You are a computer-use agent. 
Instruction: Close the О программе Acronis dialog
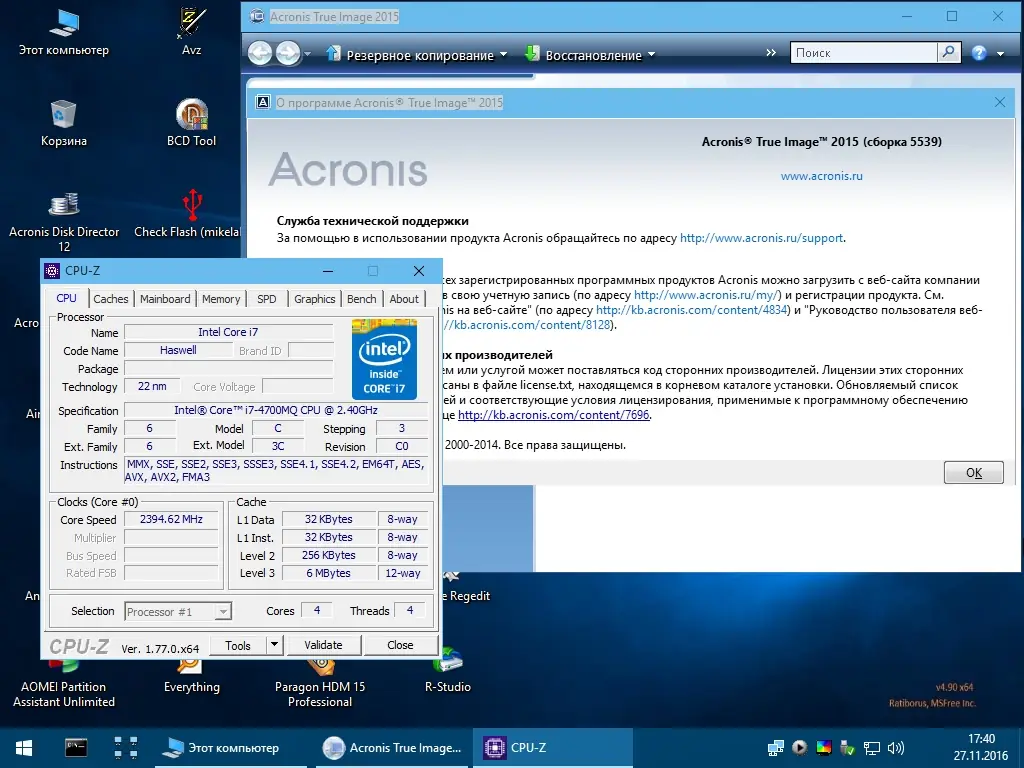pos(1000,102)
